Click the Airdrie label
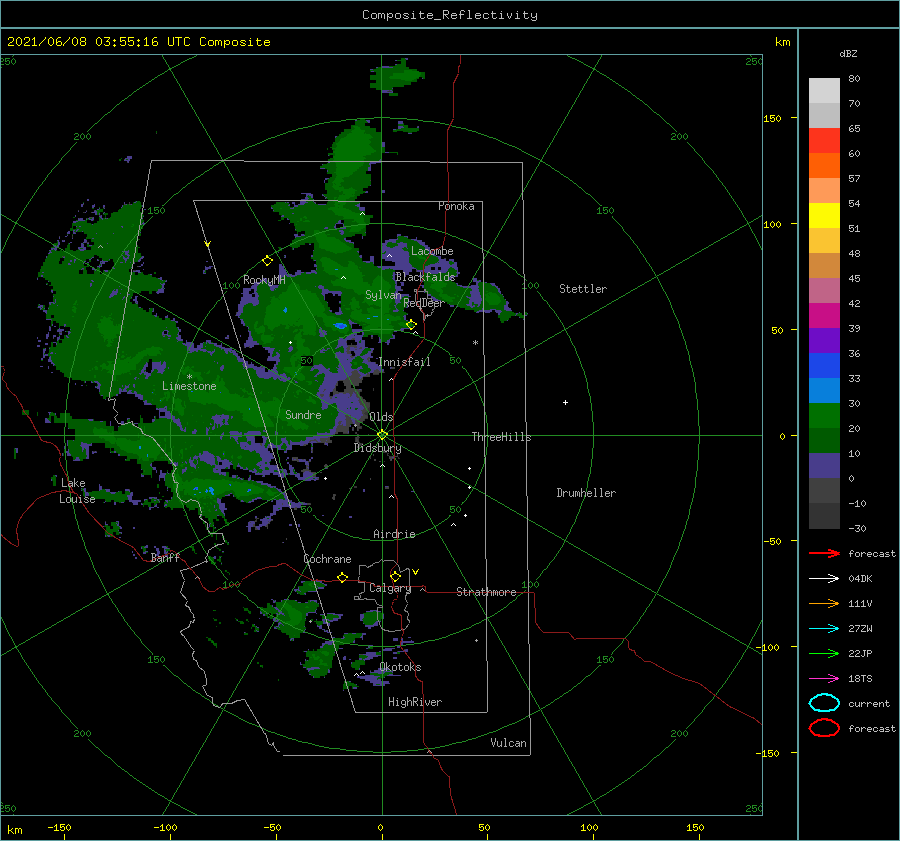The image size is (900, 841). coord(394,534)
